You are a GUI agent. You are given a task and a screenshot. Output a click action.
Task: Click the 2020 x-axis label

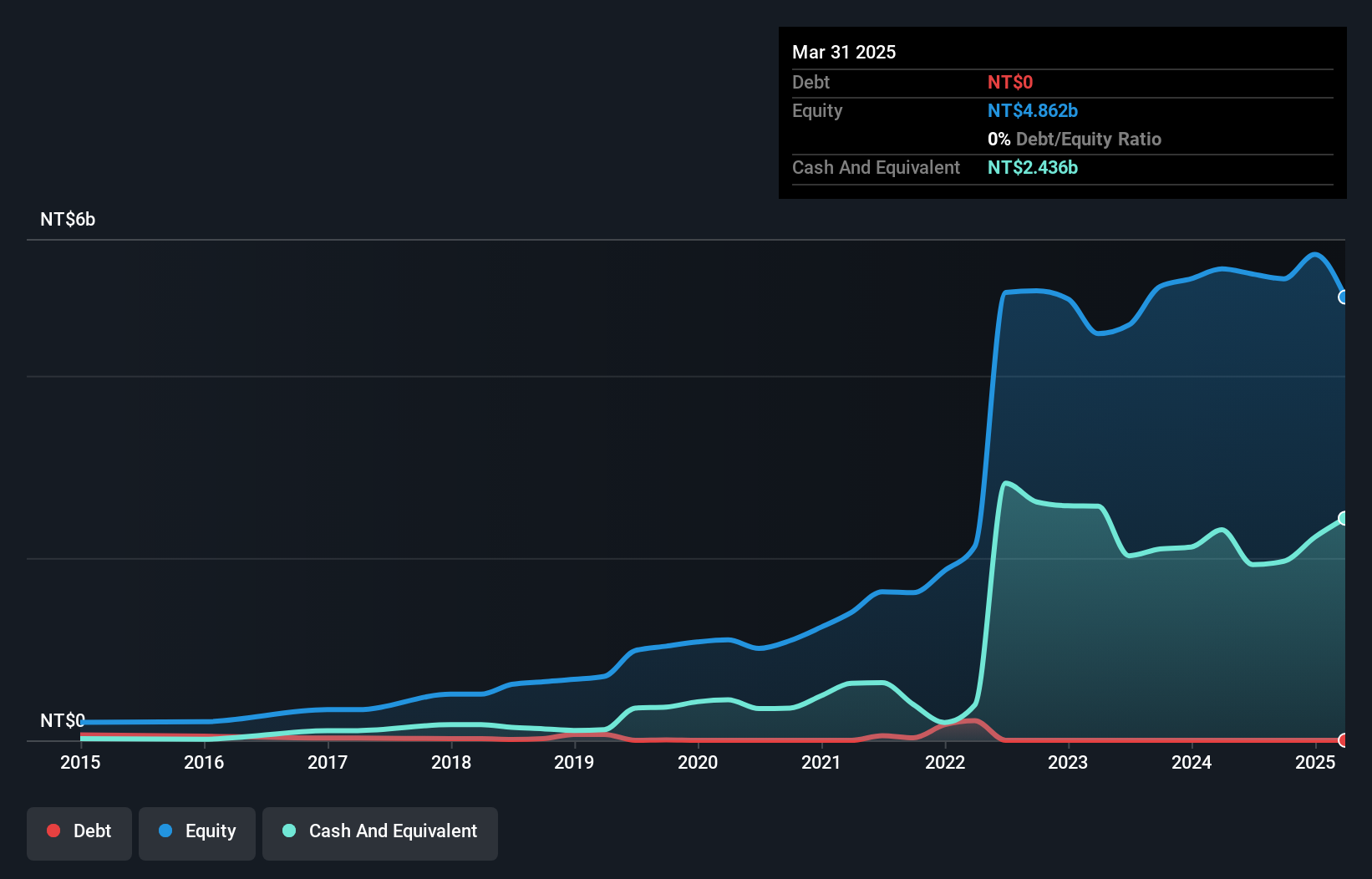pyautogui.click(x=698, y=762)
